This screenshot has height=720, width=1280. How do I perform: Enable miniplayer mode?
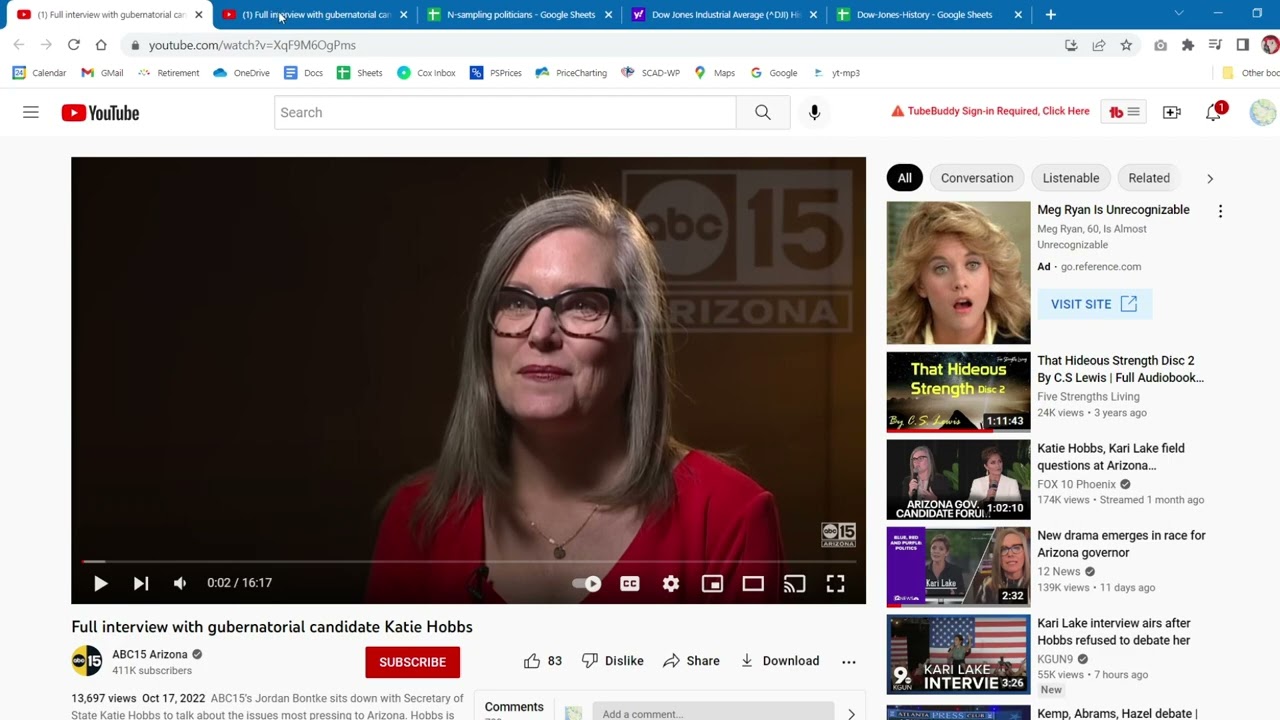[x=712, y=583]
